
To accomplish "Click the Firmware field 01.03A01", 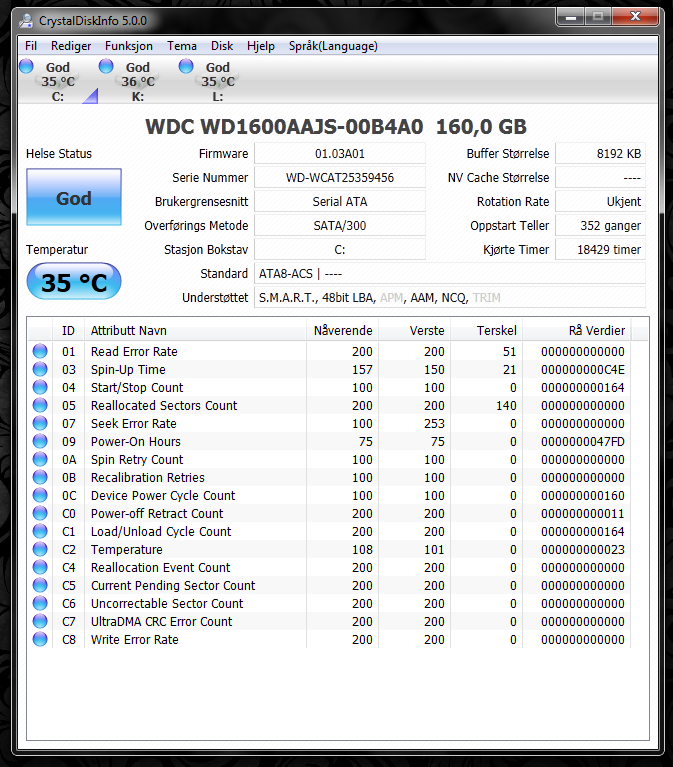I will [340, 154].
